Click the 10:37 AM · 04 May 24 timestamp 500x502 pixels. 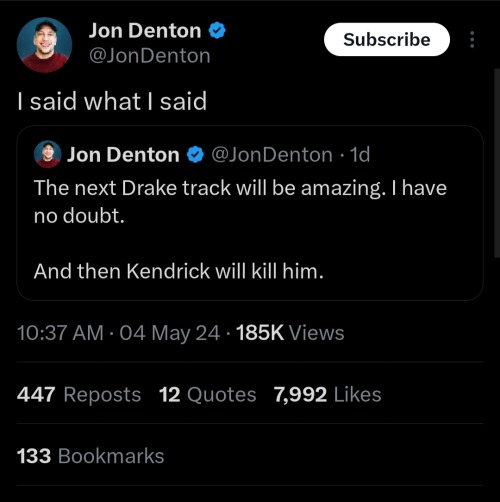click(118, 333)
